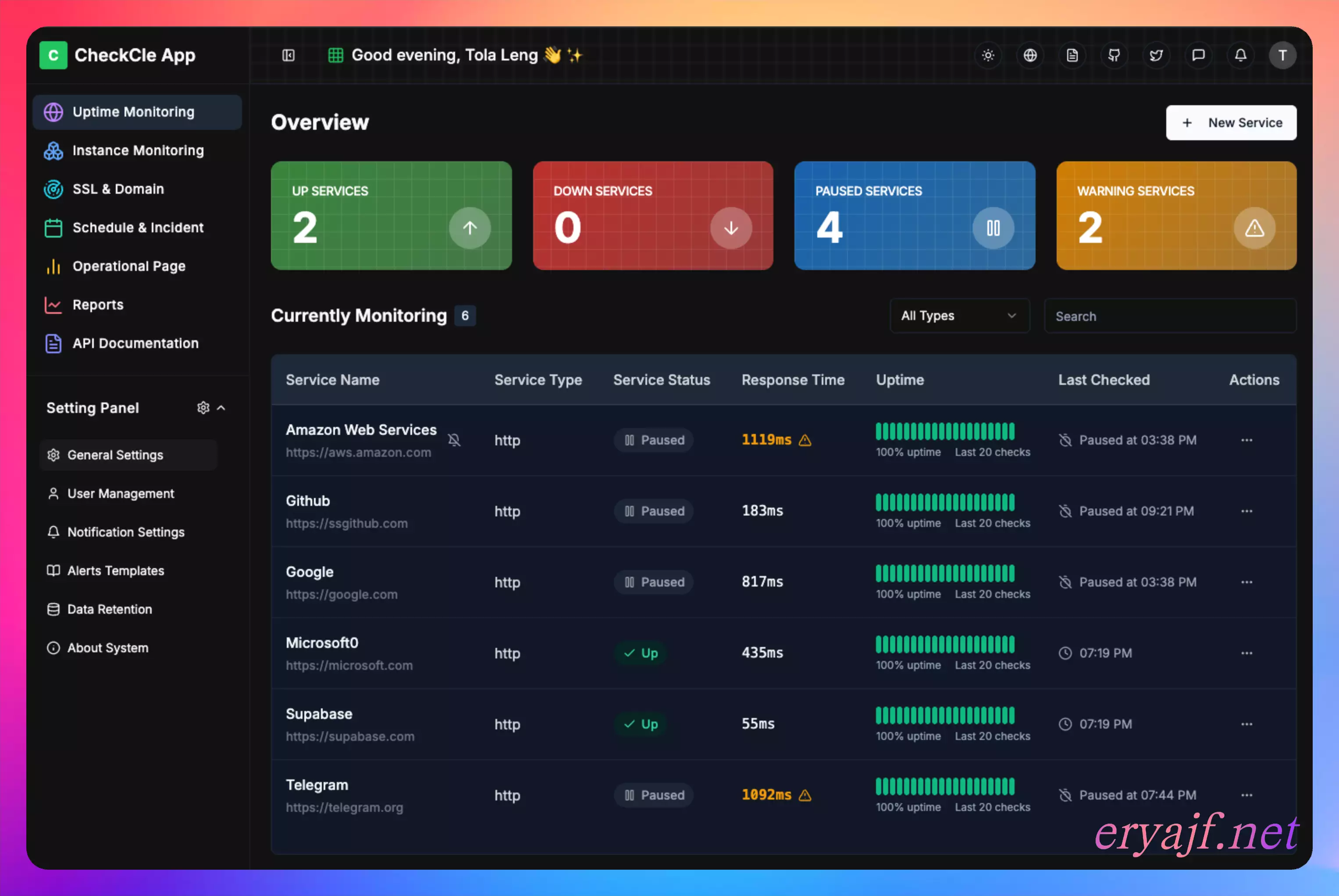Click the Service Name column header
The height and width of the screenshot is (896, 1339).
coord(333,380)
